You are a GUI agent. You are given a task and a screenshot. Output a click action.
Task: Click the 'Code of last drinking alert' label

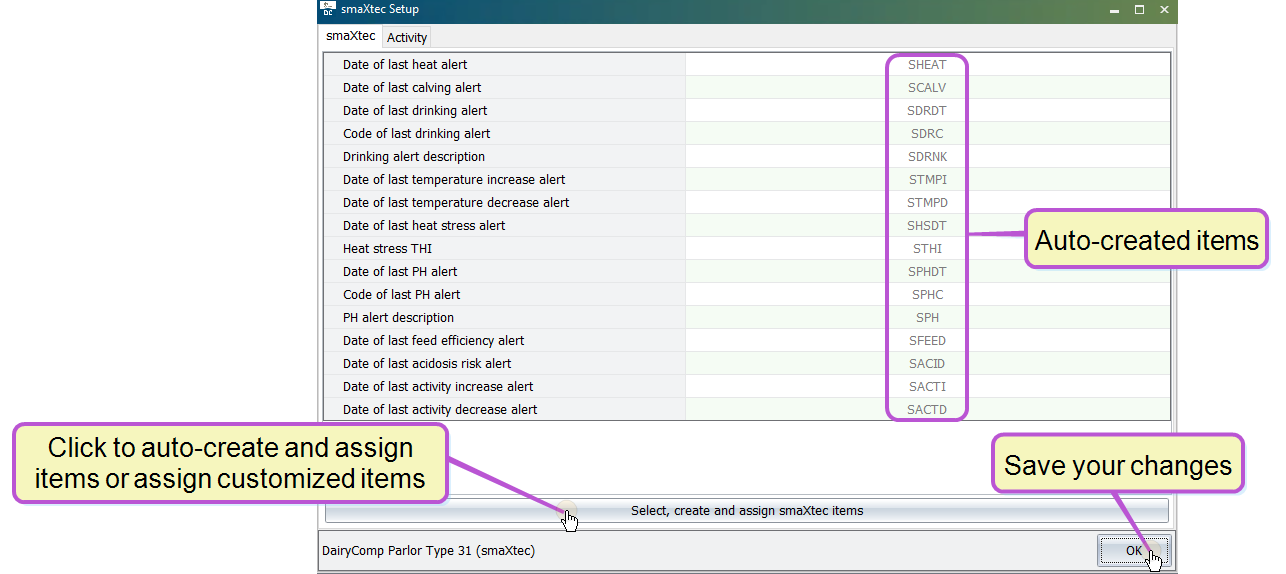[416, 133]
